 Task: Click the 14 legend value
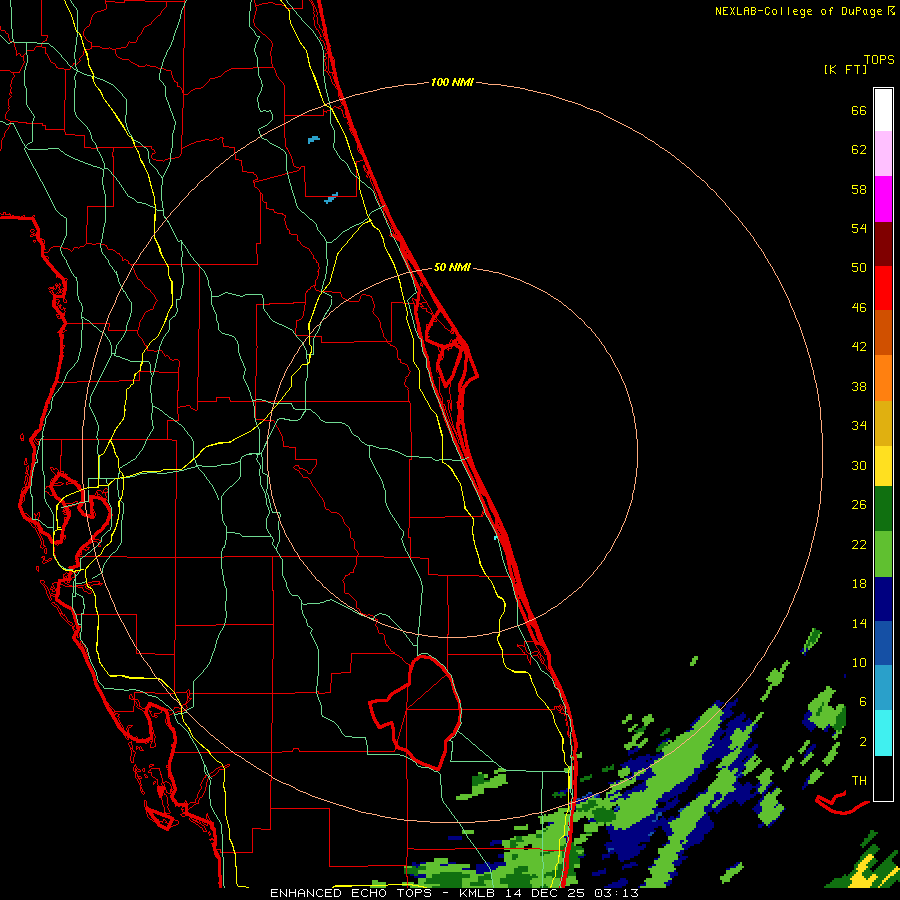pos(859,623)
